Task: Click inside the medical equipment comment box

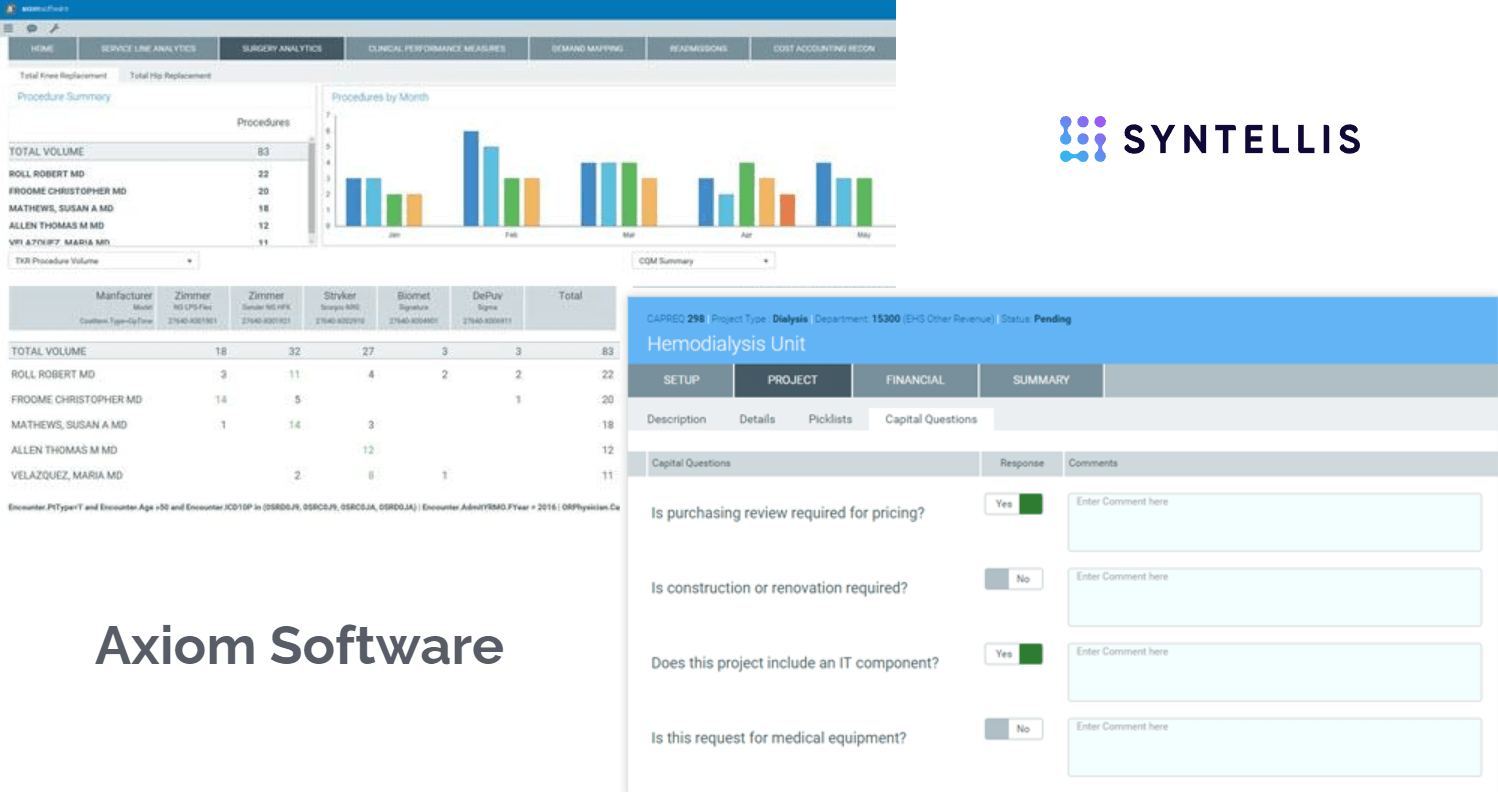Action: point(1274,746)
